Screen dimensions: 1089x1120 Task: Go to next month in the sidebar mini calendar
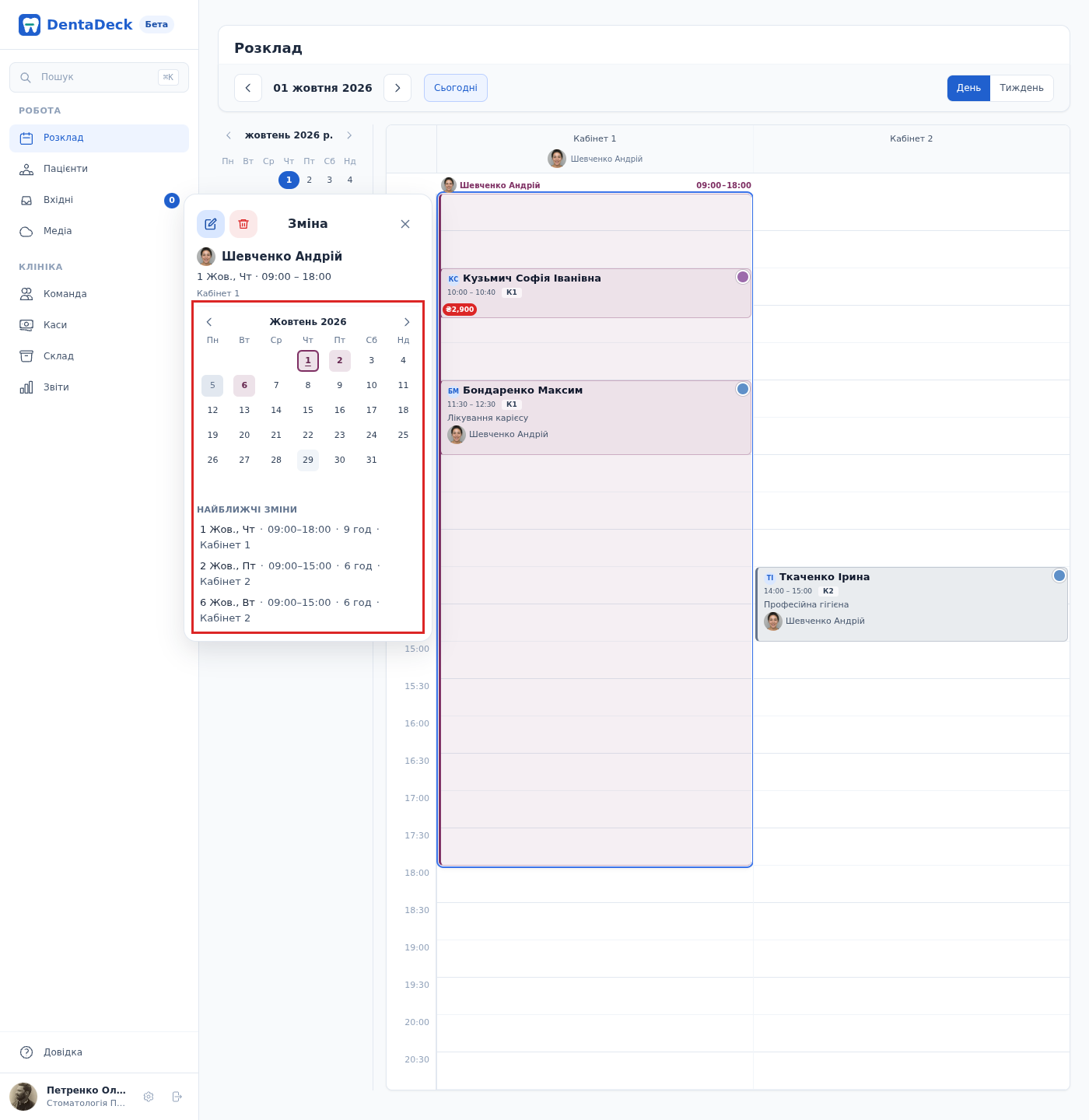coord(349,135)
